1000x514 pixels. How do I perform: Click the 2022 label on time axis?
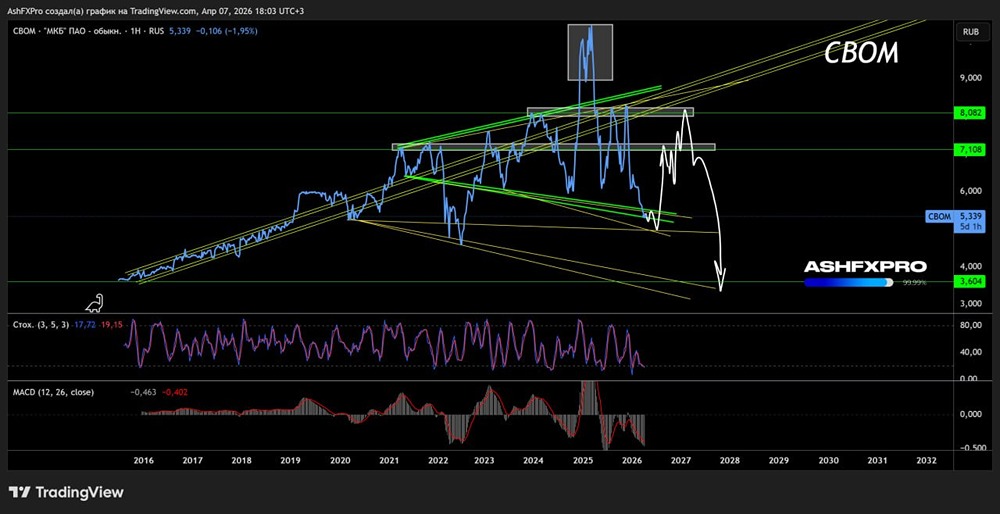click(x=437, y=460)
